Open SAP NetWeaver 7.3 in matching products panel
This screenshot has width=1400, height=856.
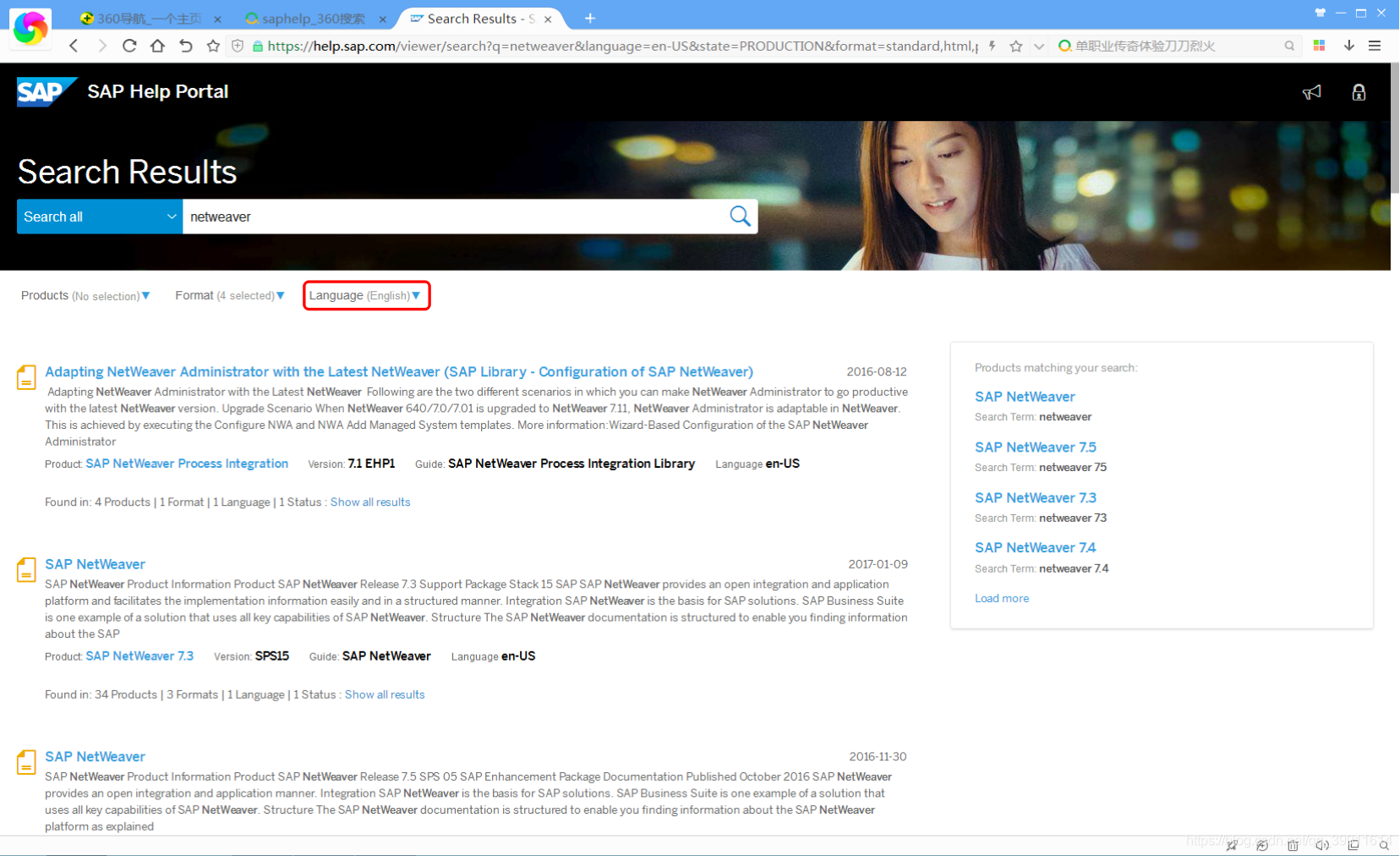[x=1036, y=498]
